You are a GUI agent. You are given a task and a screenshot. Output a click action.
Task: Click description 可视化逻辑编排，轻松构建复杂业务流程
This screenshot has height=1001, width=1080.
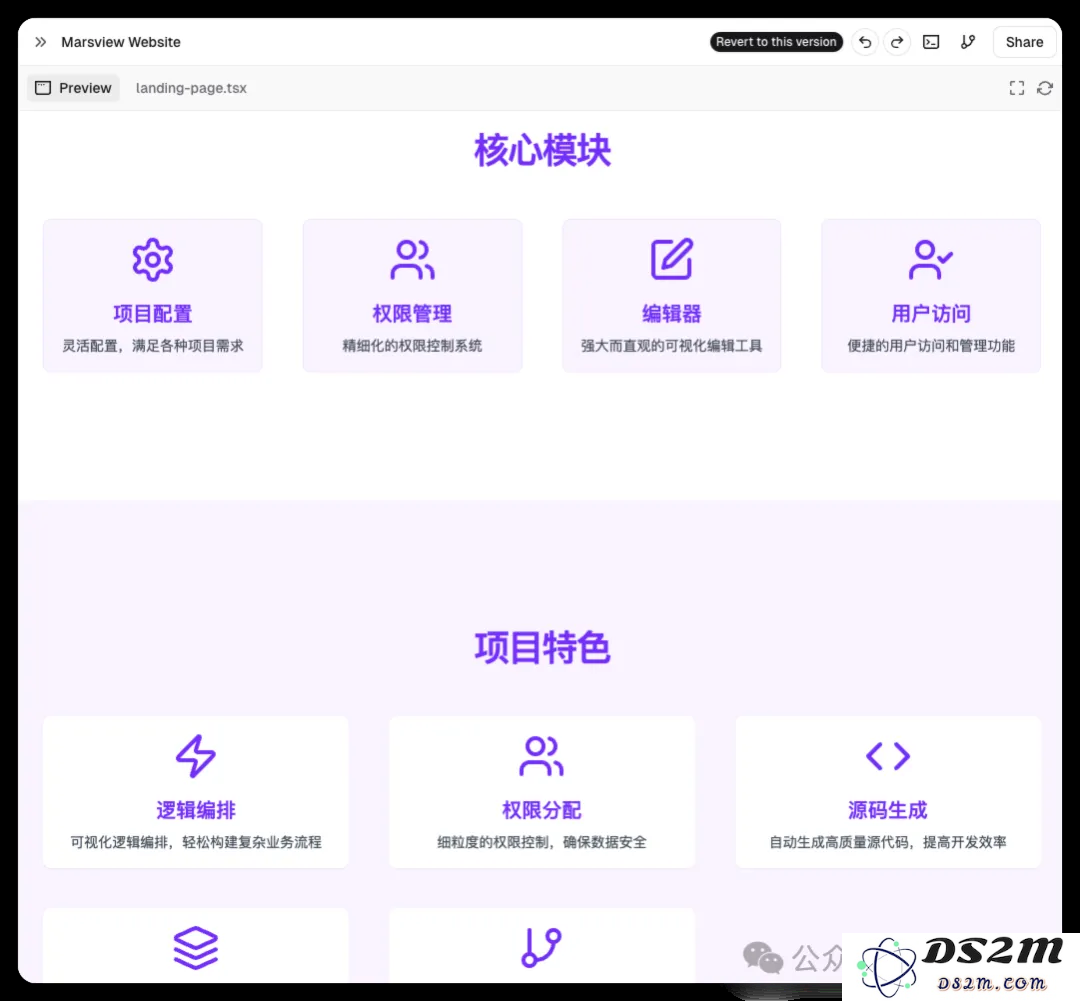point(196,842)
